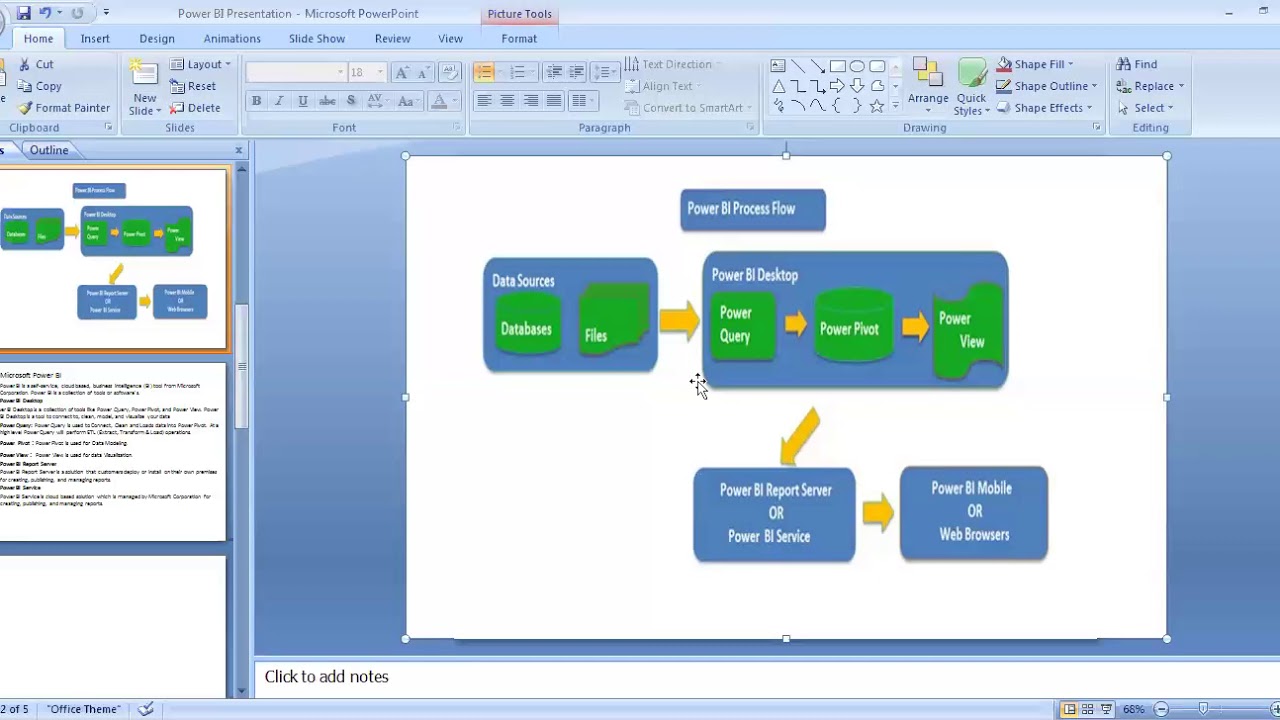Toggle Italic formatting
This screenshot has width=1280, height=720.
[x=279, y=101]
